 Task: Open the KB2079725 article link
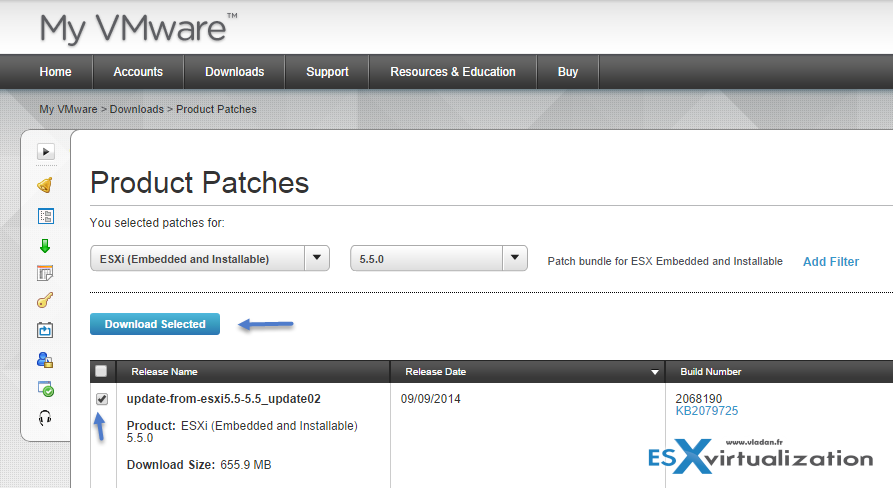(x=707, y=411)
